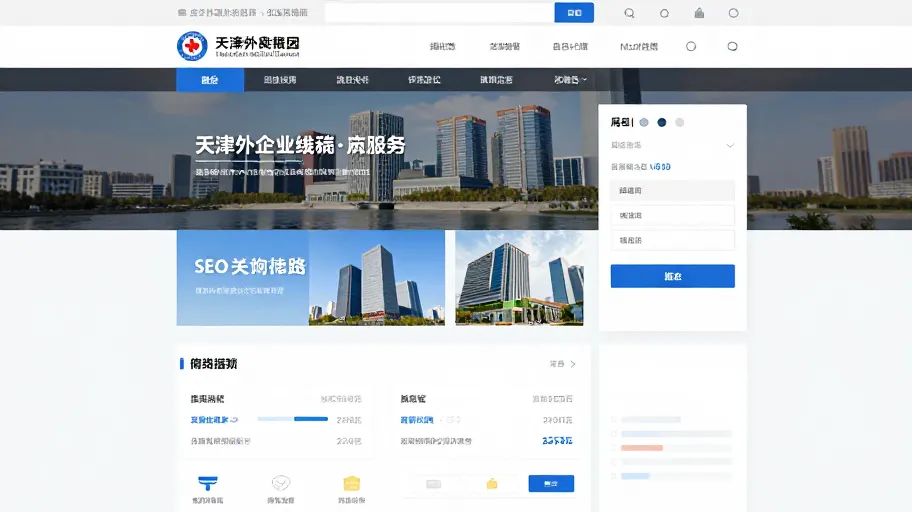Open the header link starting with the letter M
Screen dimensions: 912x512
point(639,47)
